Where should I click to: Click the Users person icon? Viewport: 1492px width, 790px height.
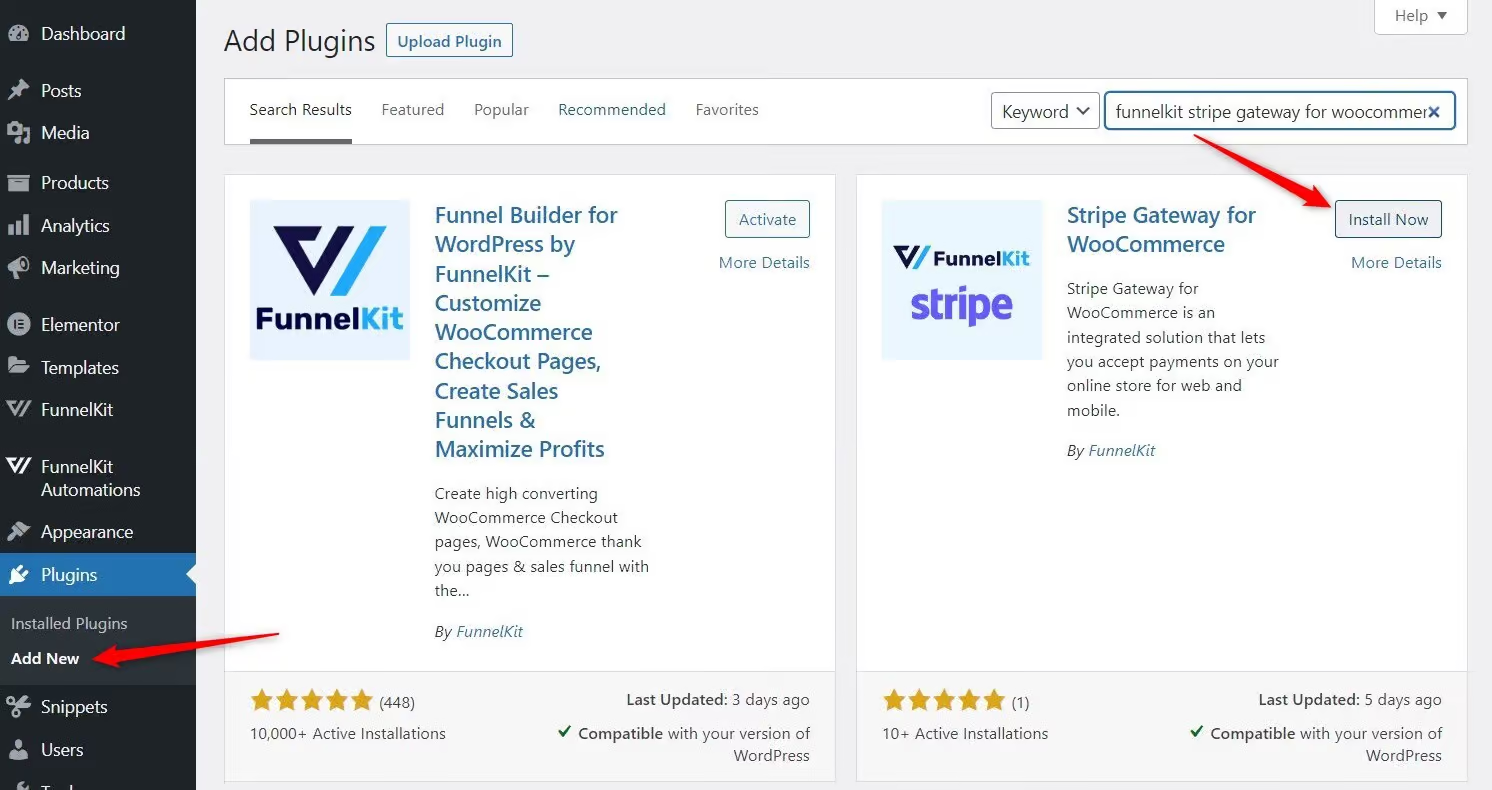18,750
